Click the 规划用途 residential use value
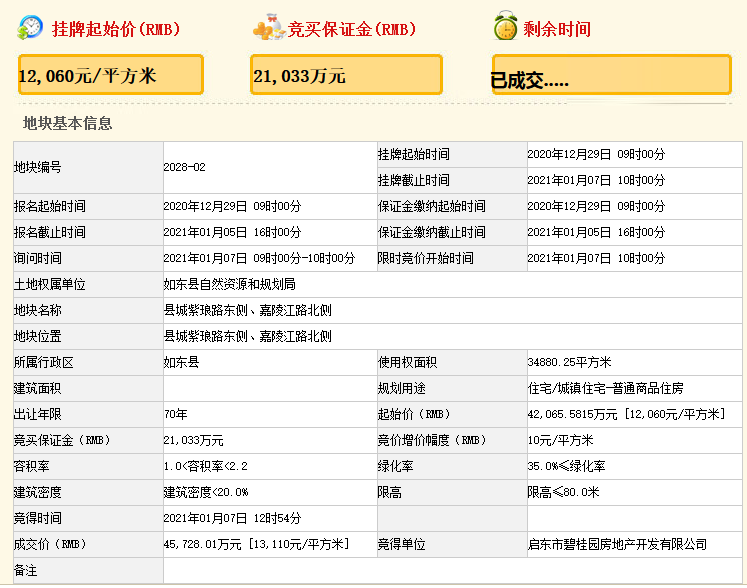Image resolution: width=747 pixels, height=588 pixels. point(605,388)
